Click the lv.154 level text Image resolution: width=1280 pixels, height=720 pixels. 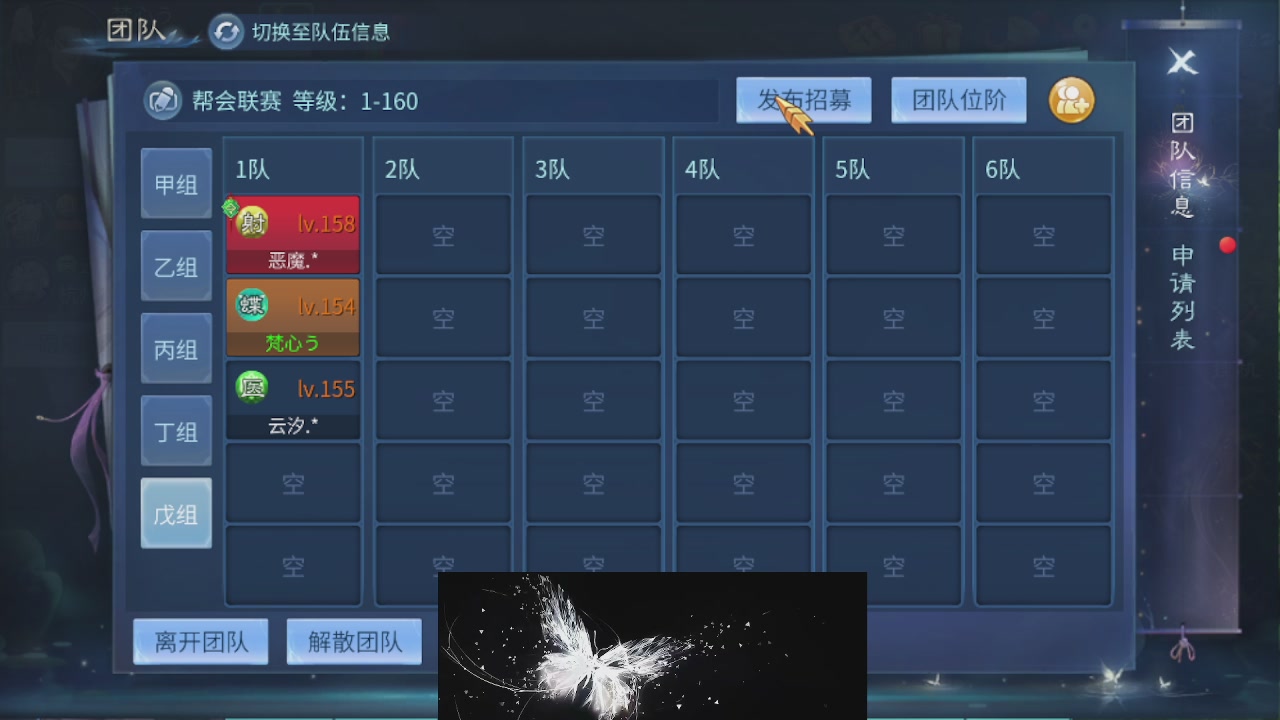[x=326, y=306]
